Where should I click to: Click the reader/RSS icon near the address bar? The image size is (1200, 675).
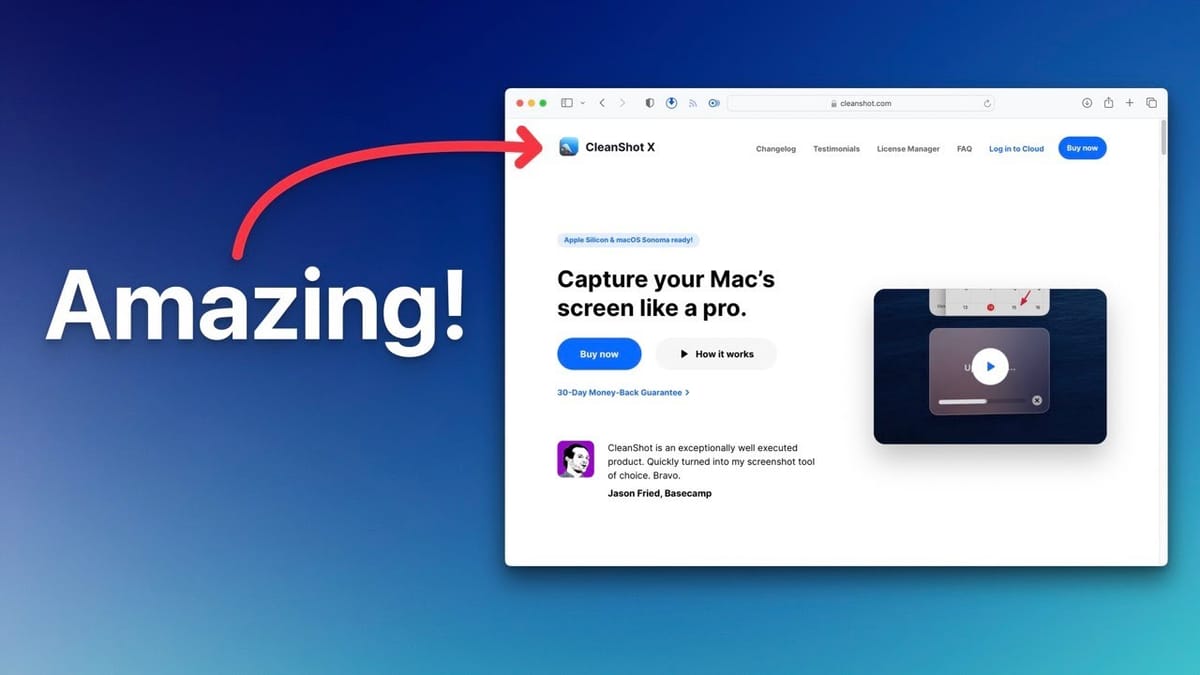tap(693, 102)
